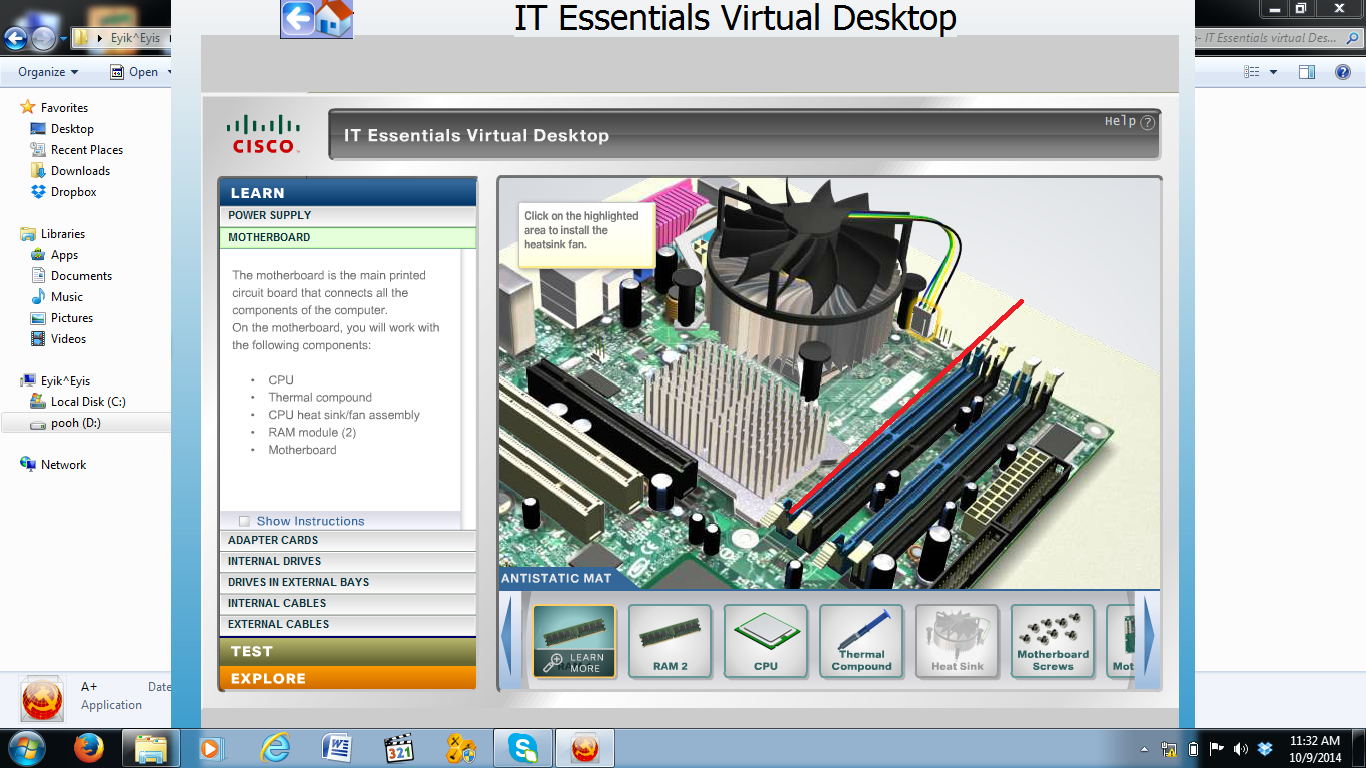Open Explorer help question mark icon
This screenshot has width=1366, height=768.
pyautogui.click(x=1343, y=72)
